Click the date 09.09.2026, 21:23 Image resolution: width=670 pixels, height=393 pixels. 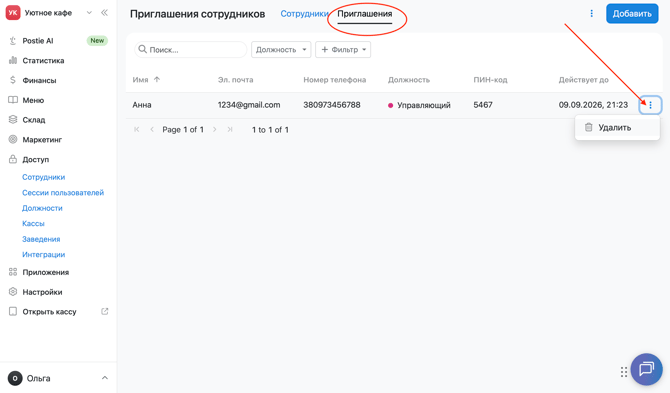click(x=593, y=105)
